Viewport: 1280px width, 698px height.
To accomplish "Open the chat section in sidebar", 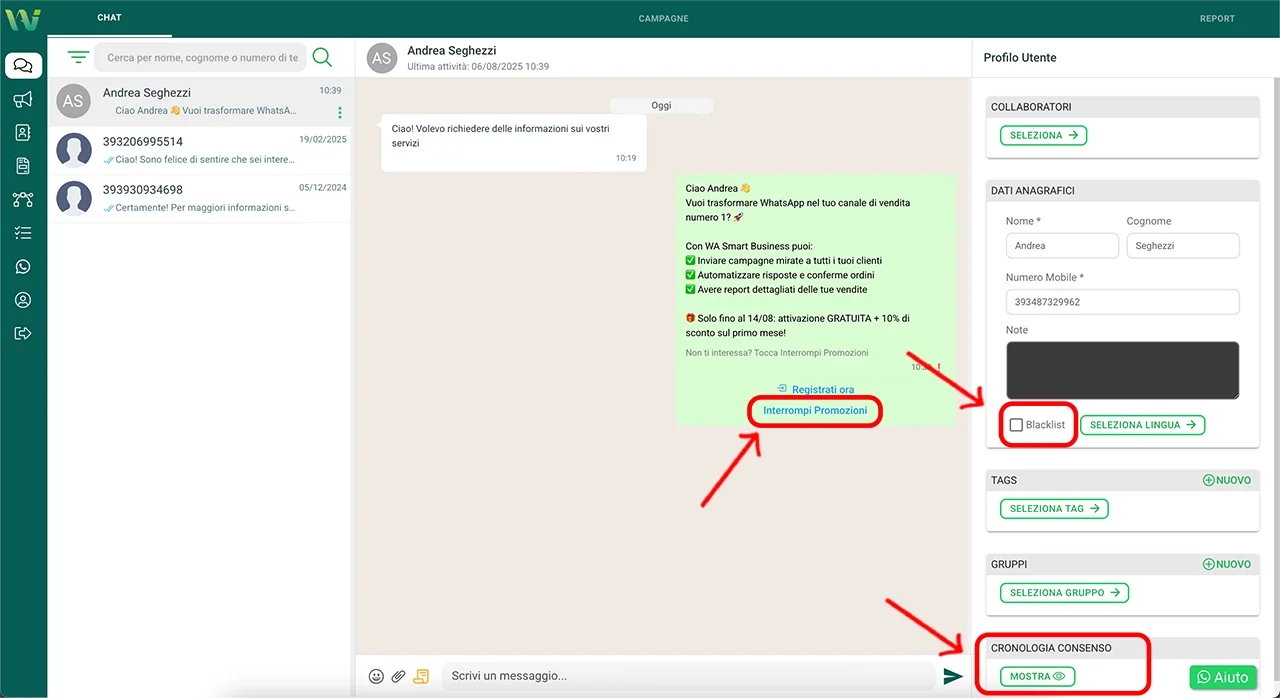I will coord(23,66).
